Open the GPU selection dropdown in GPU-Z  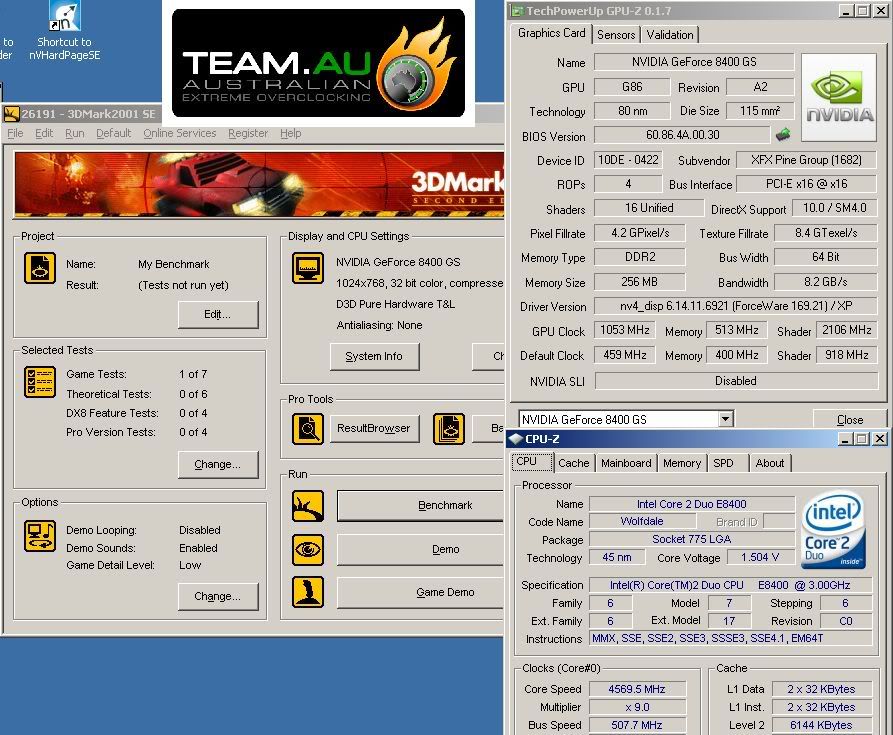[725, 420]
